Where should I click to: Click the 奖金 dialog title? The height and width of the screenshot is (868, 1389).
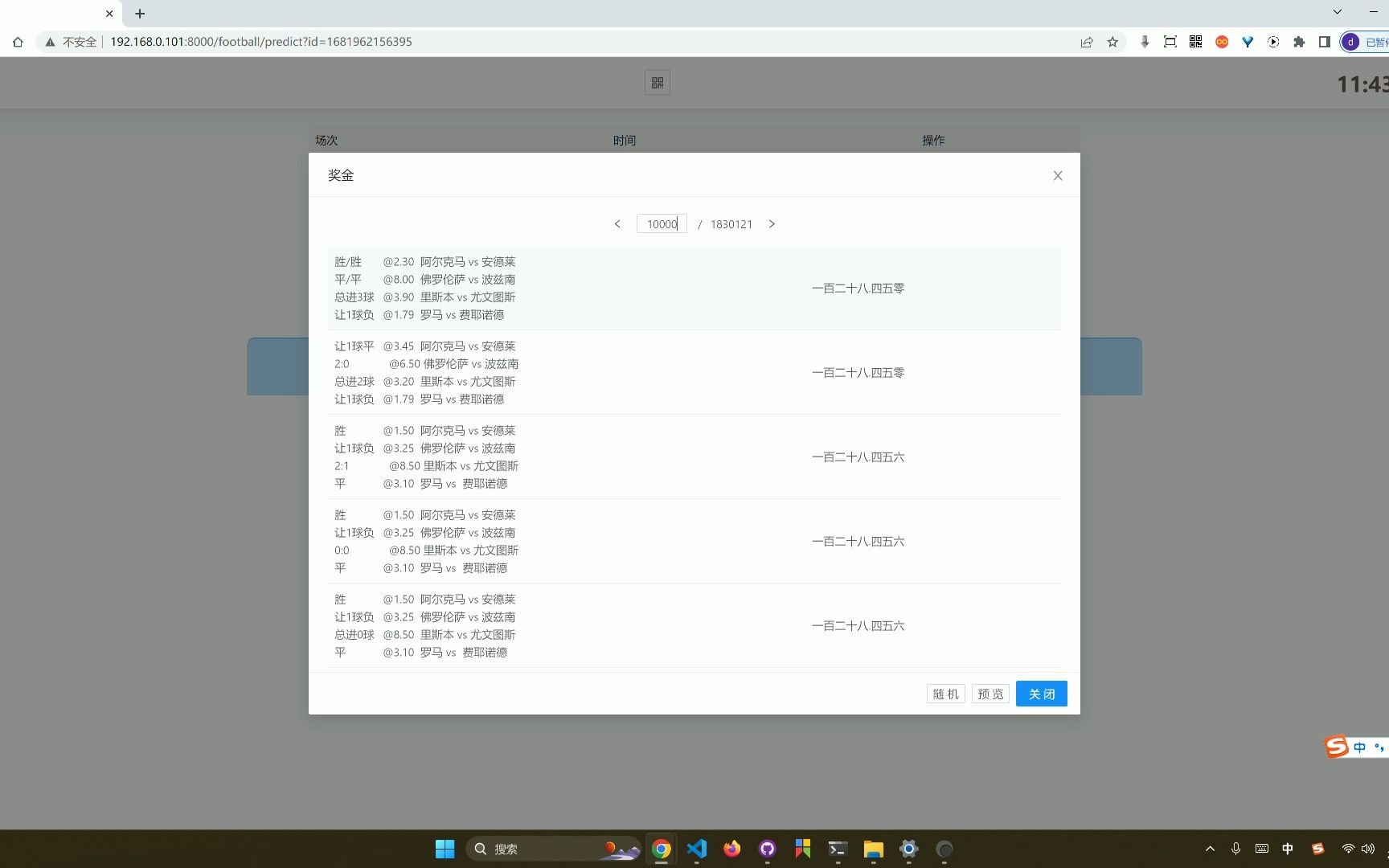[x=341, y=175]
